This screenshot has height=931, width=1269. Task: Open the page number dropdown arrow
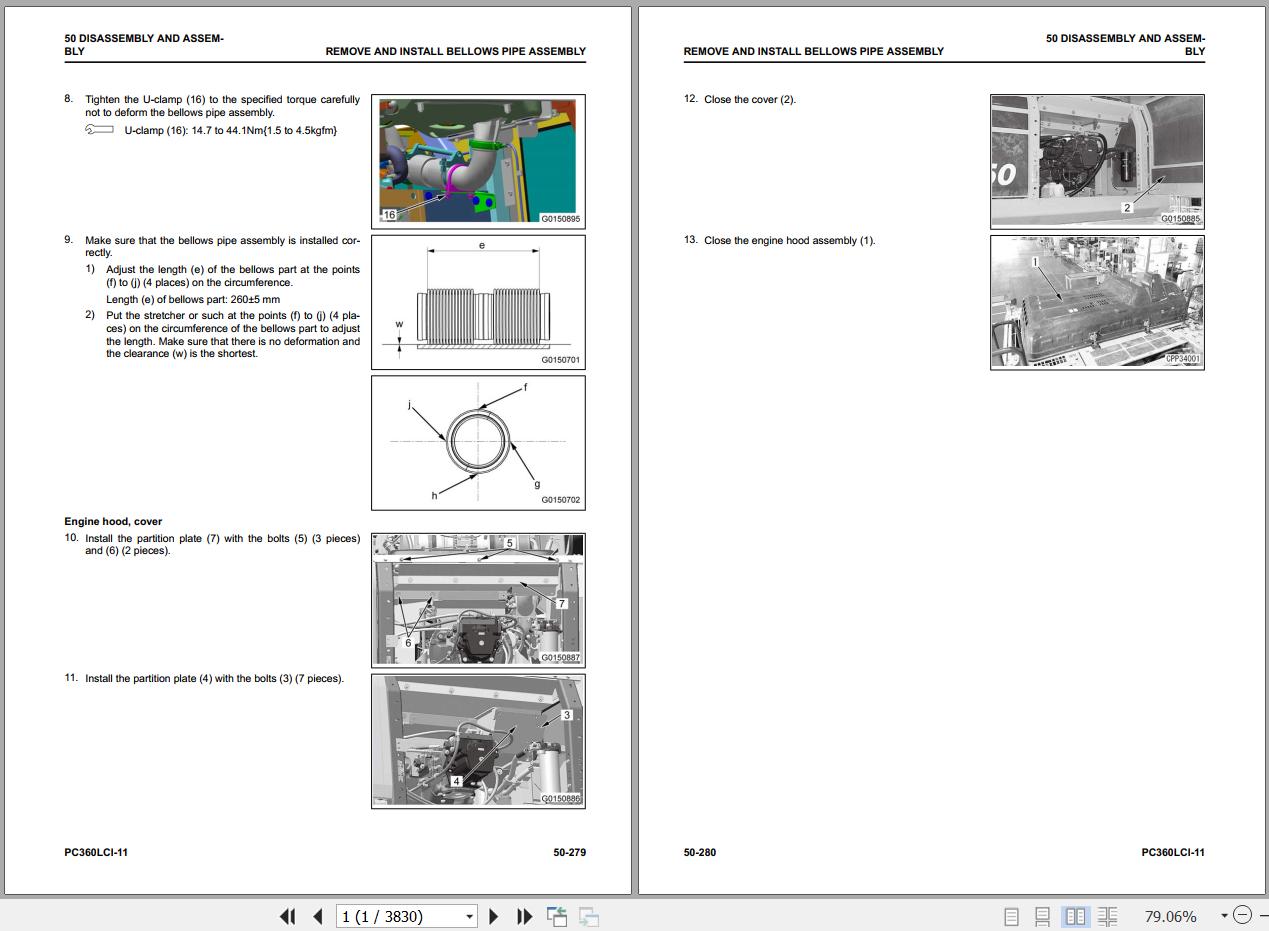coord(470,916)
